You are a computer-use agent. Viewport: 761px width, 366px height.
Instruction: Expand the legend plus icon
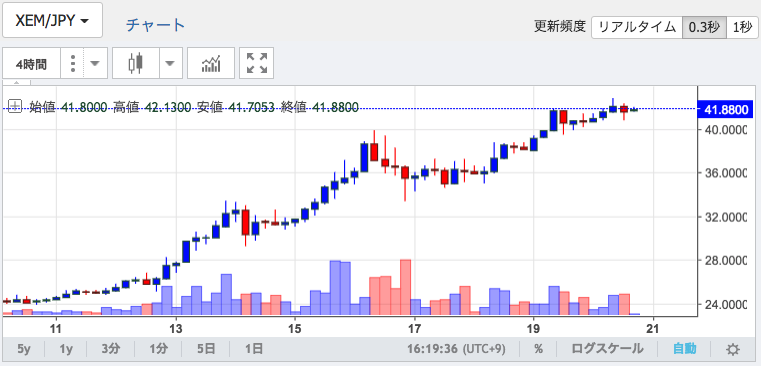click(16, 106)
